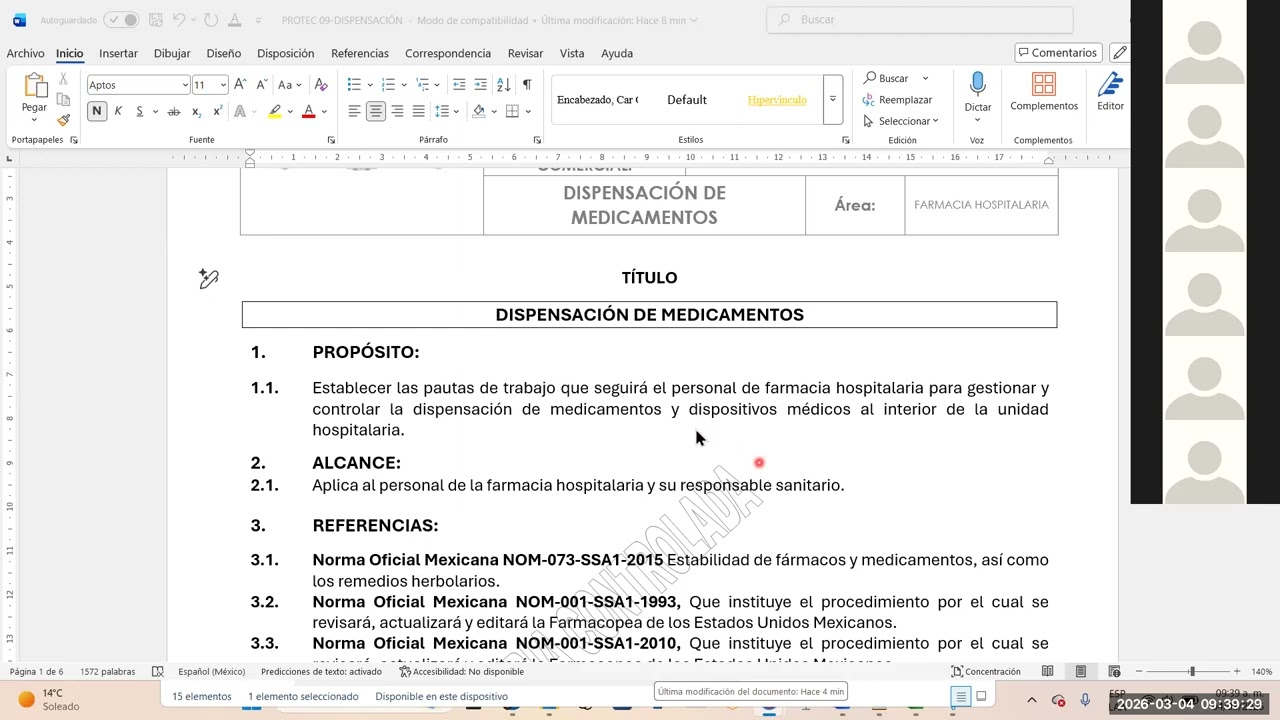The image size is (1280, 720).
Task: Justify the paragraph text
Action: (x=419, y=111)
